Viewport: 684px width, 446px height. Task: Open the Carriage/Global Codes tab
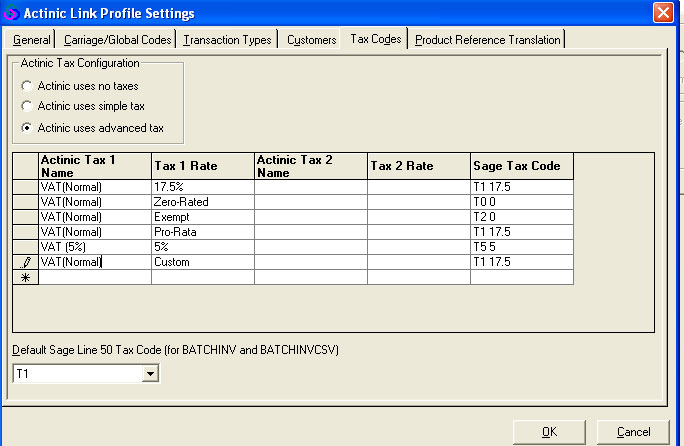pos(117,40)
